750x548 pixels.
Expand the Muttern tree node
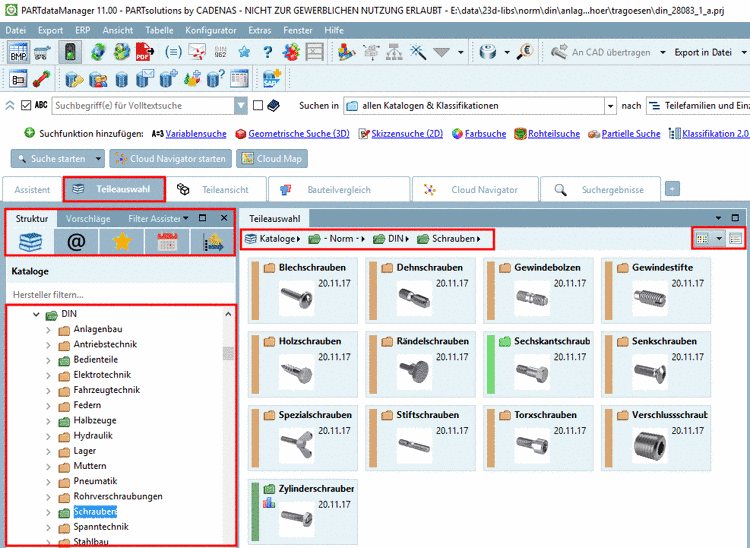pyautogui.click(x=48, y=467)
